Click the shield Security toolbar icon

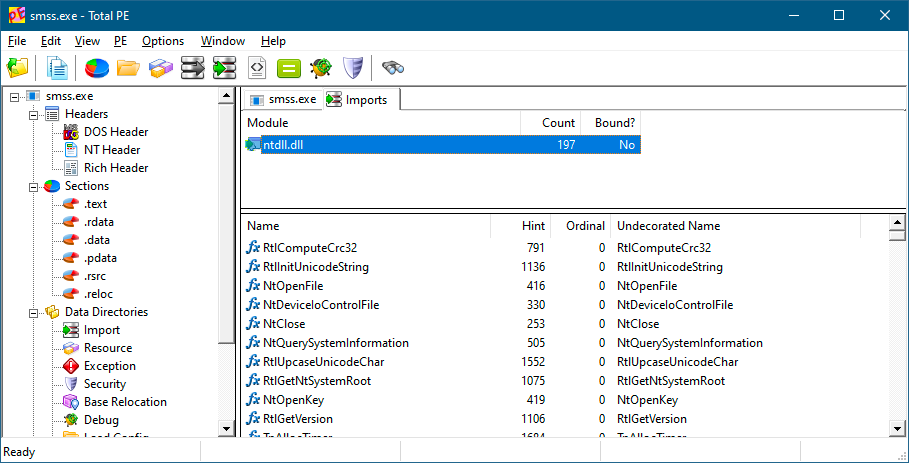tap(352, 68)
